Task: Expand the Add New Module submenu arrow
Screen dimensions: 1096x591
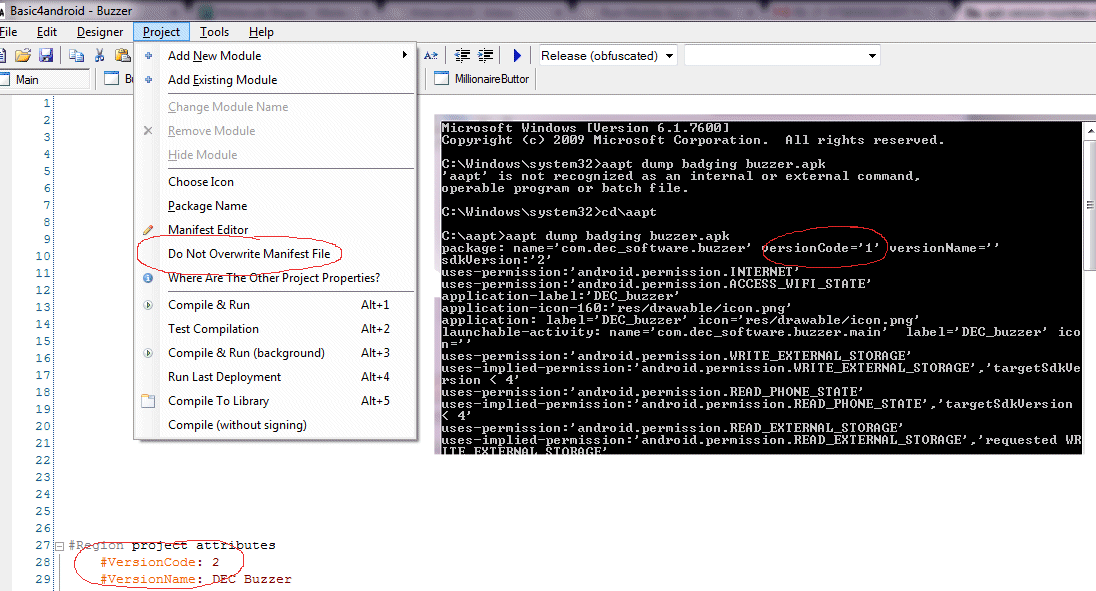Action: 405,55
